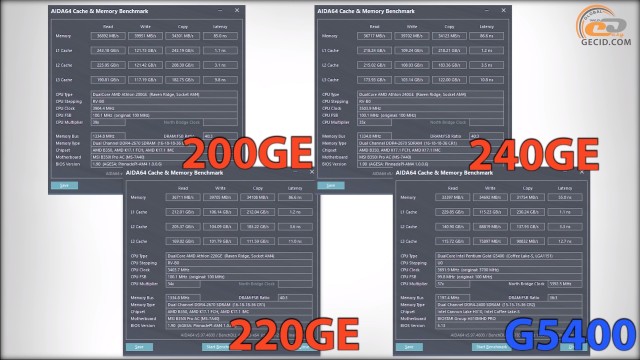Viewport: 640px width, 360px height.
Task: Click CPU Type field in Athlon 240GE window
Action: point(430,94)
